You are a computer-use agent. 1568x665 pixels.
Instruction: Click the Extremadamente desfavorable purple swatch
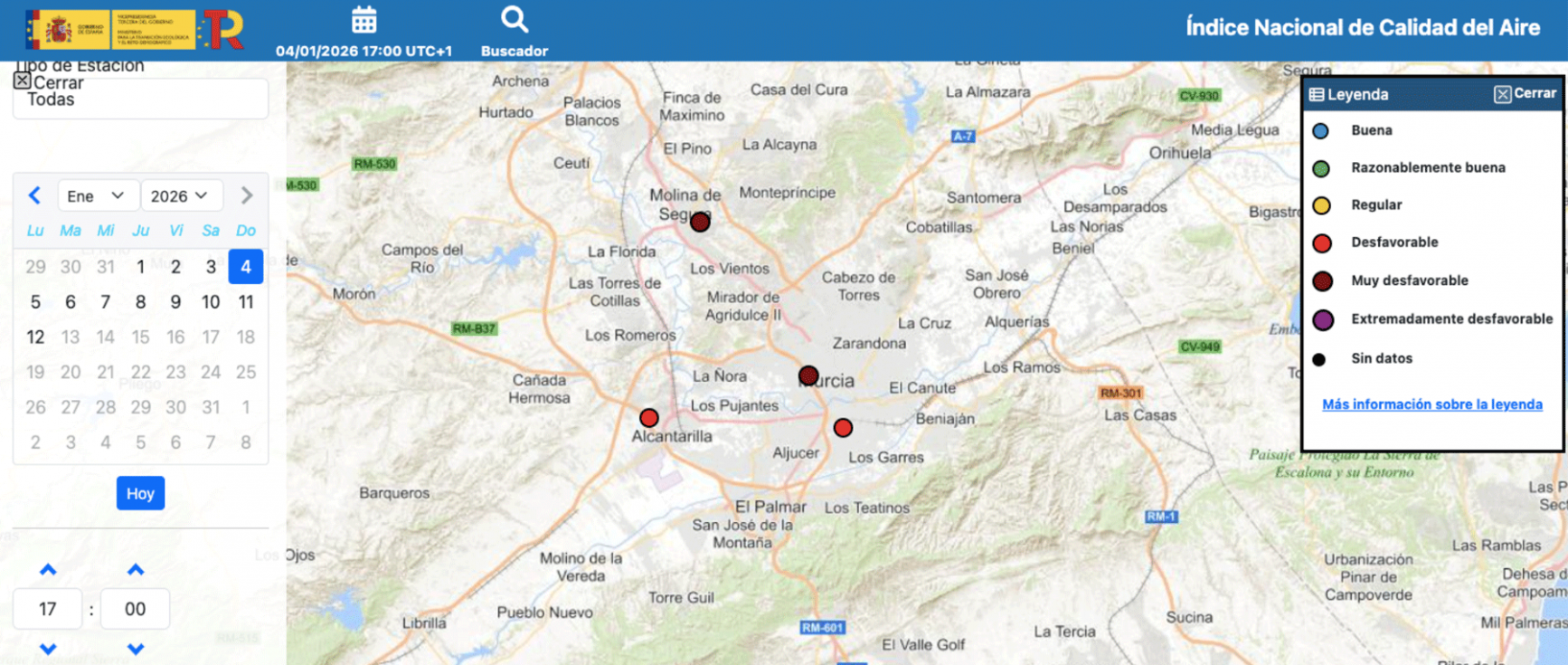coord(1323,319)
